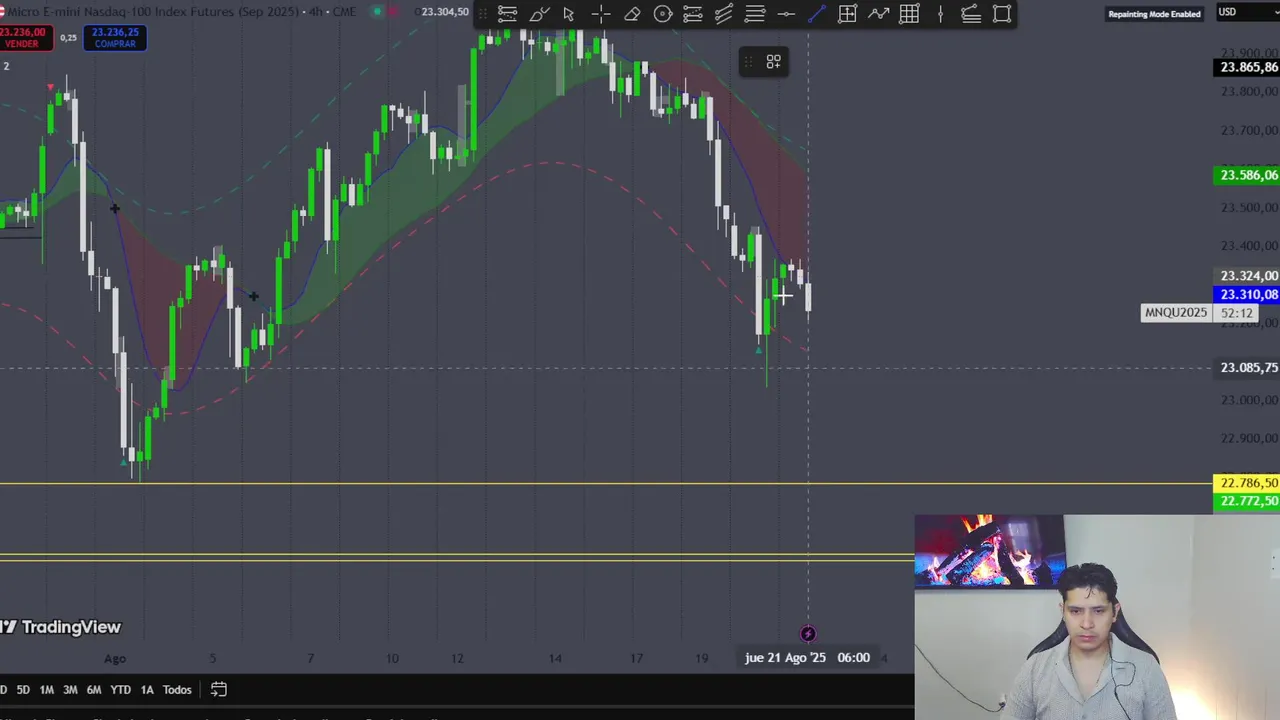Click the circle-with-center-dot toolbar icon

[662, 14]
